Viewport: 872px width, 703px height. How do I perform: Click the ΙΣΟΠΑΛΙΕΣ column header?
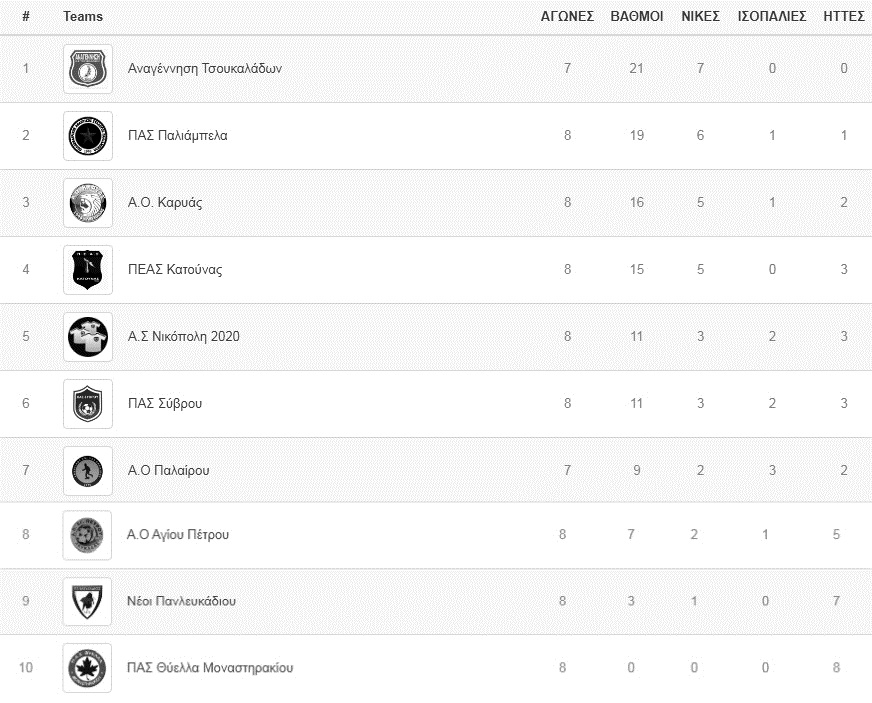[772, 16]
